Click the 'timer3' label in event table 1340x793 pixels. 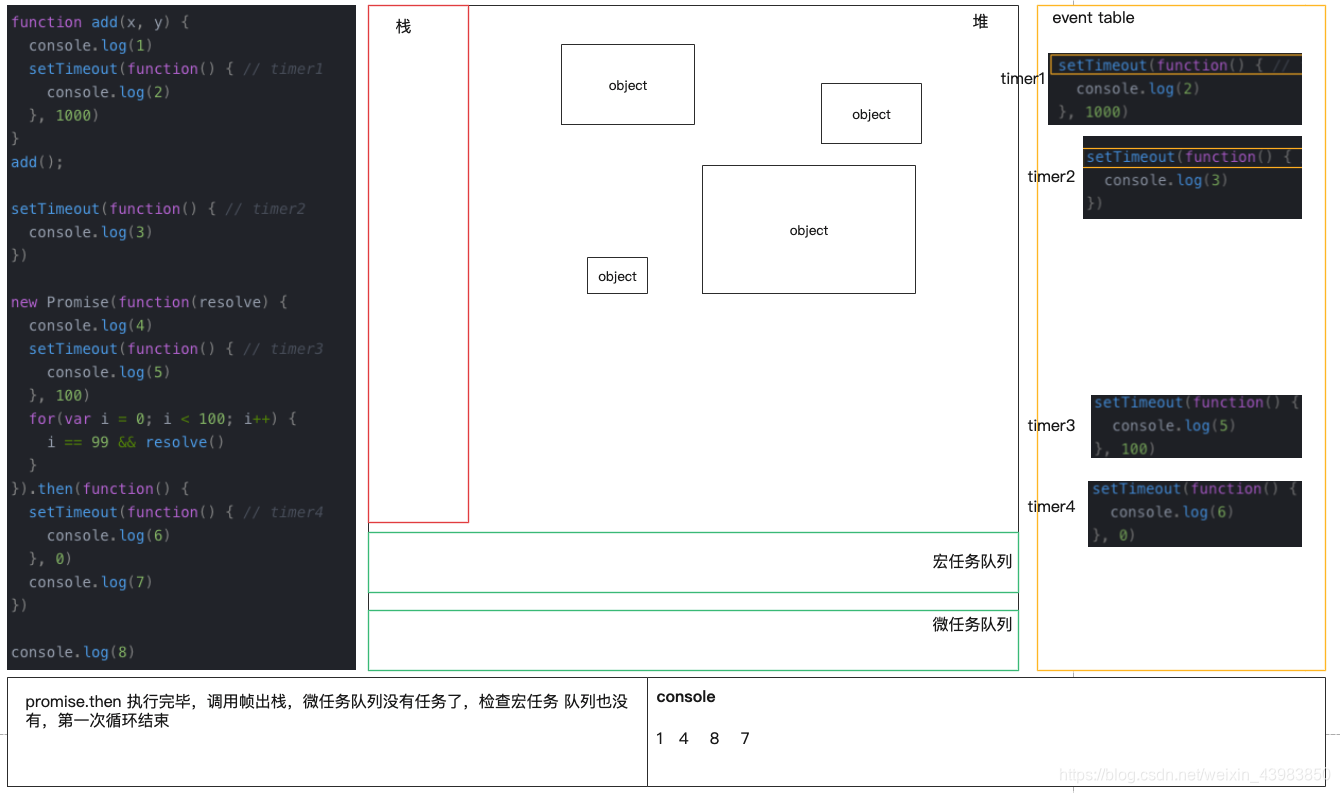[x=1051, y=426]
